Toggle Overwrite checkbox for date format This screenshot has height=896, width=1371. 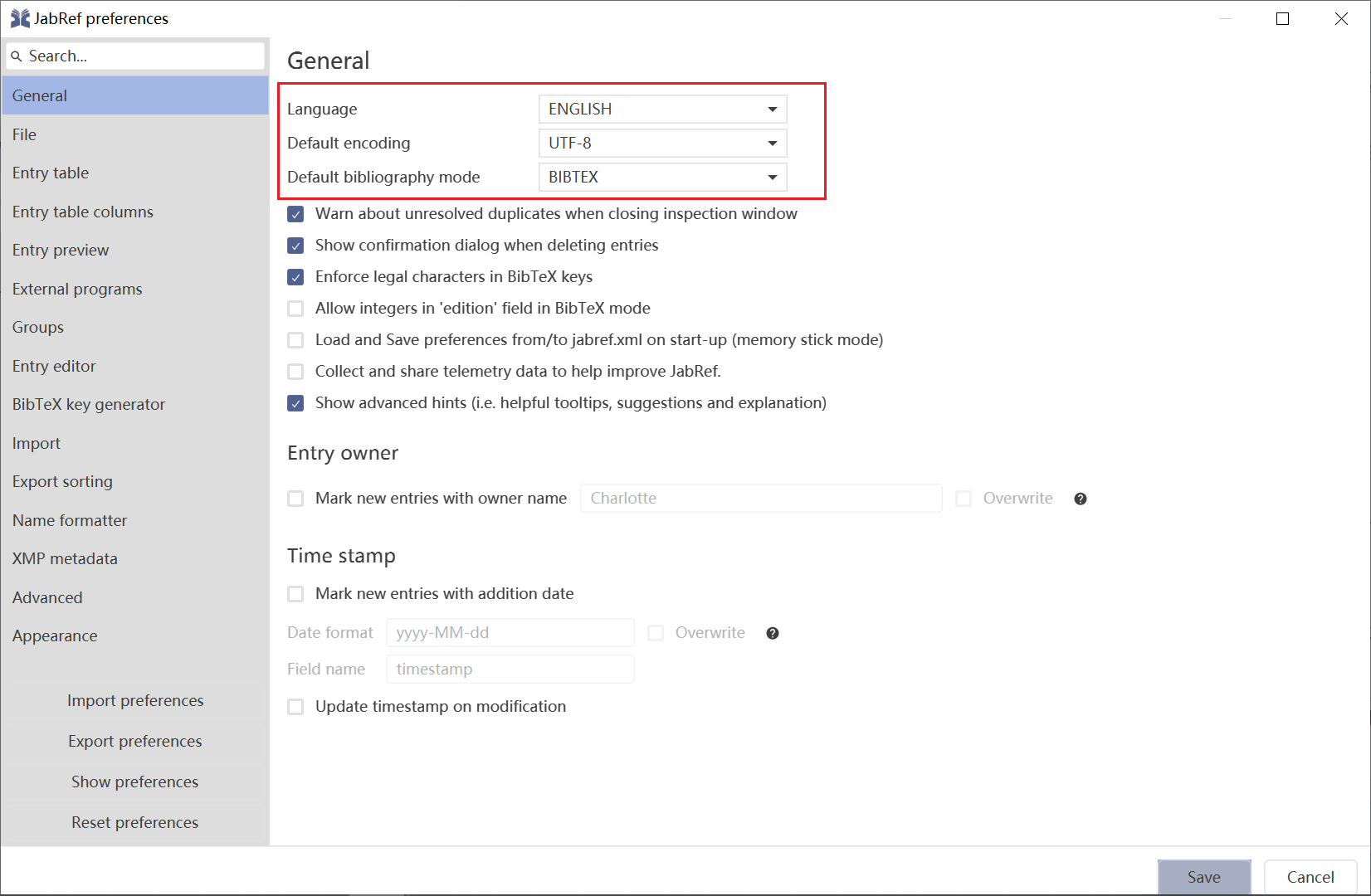point(656,633)
